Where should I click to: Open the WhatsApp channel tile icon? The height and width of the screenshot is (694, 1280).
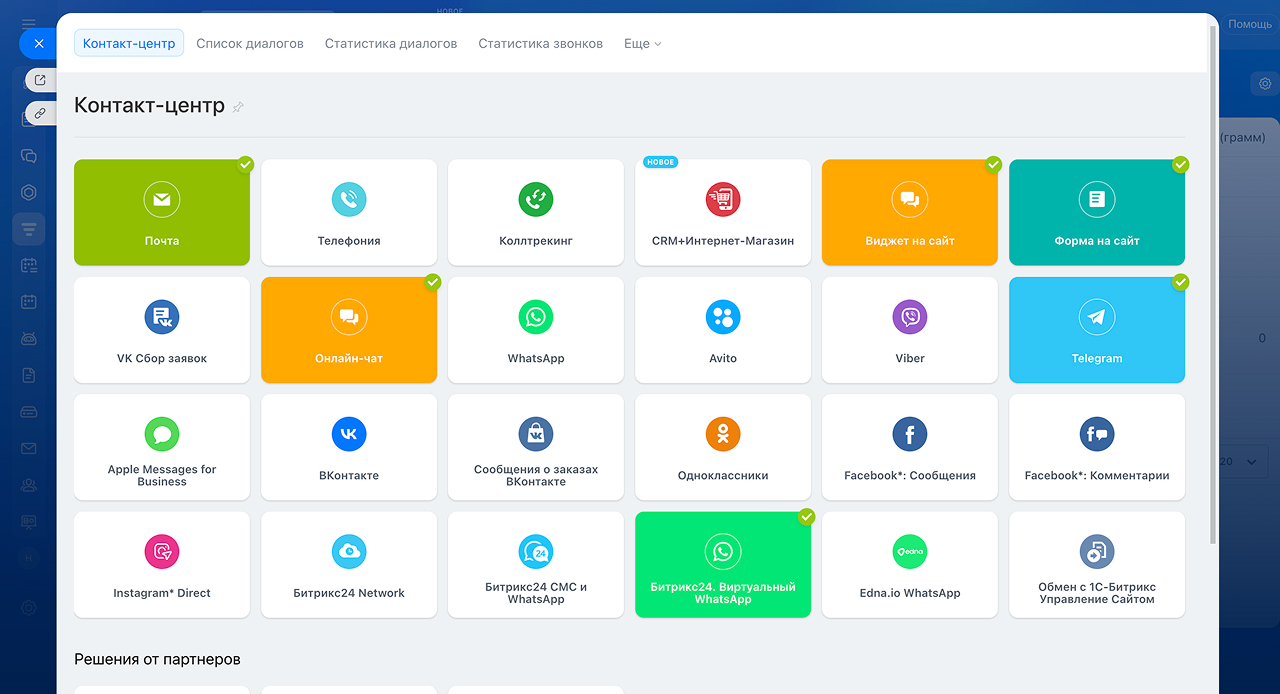click(536, 317)
